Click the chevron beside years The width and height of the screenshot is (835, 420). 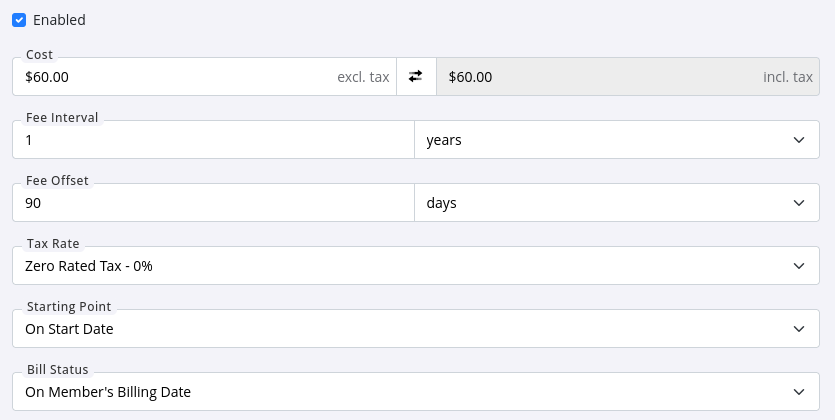pyautogui.click(x=798, y=140)
